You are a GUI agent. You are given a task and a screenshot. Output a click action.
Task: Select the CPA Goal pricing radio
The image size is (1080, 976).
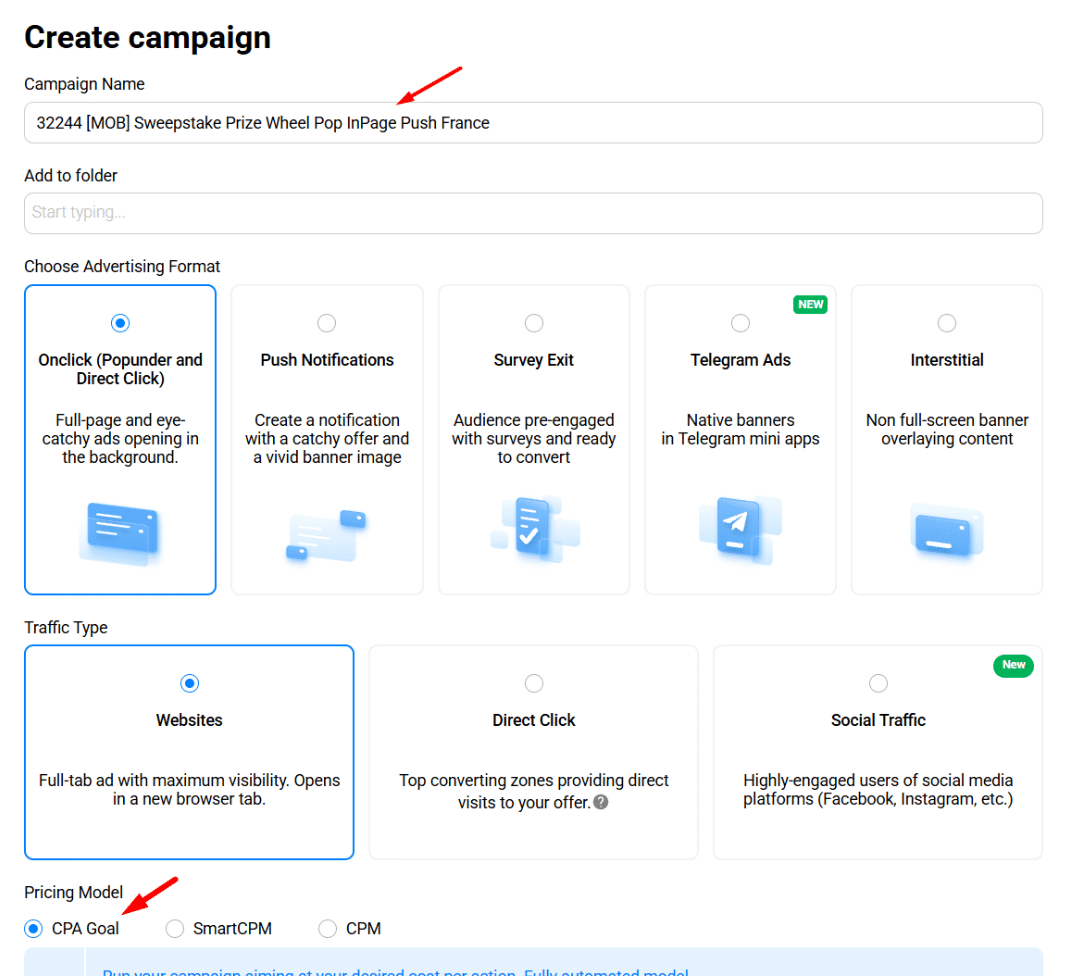pos(34,929)
